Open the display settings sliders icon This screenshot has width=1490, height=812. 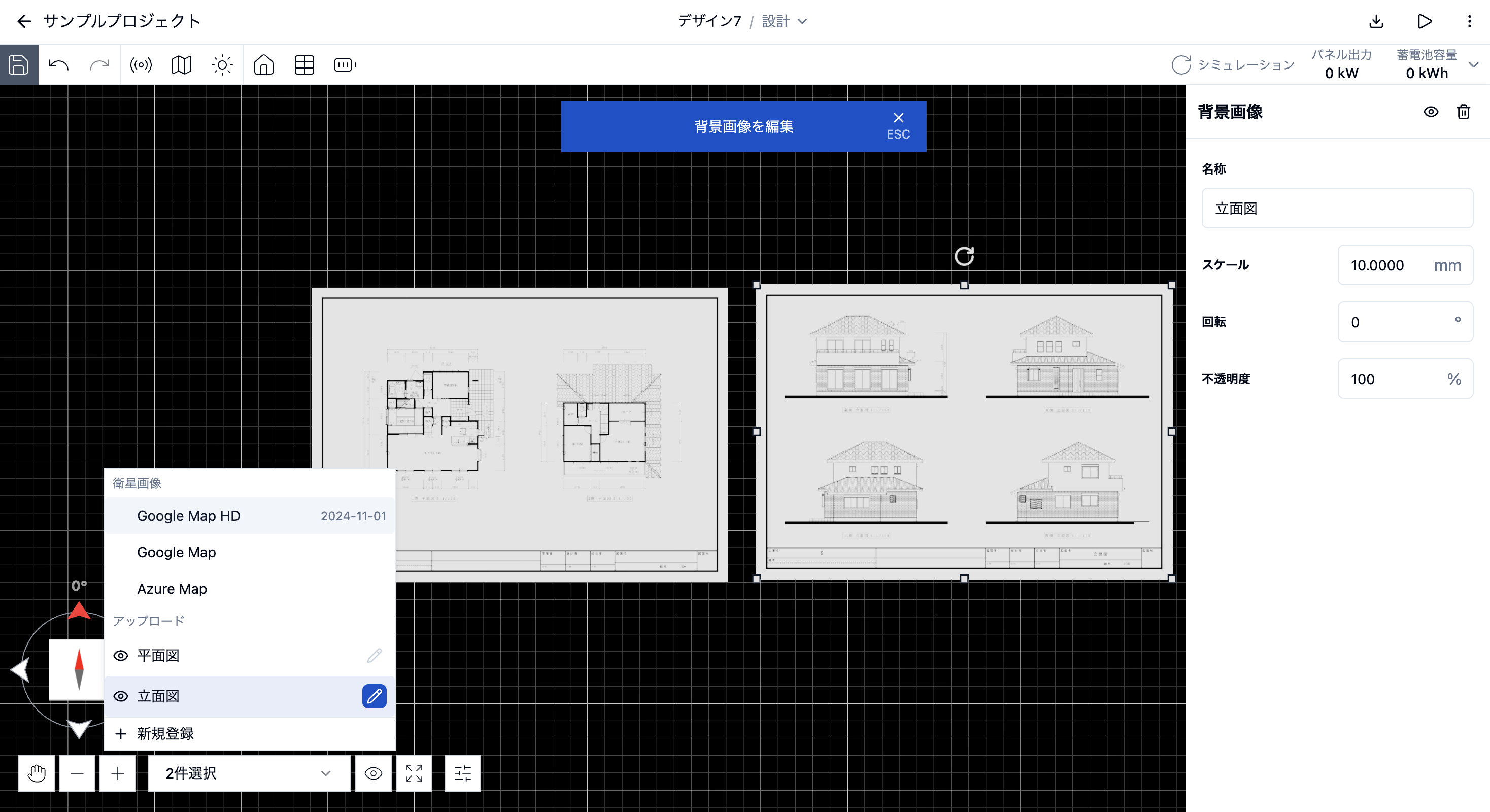(463, 773)
